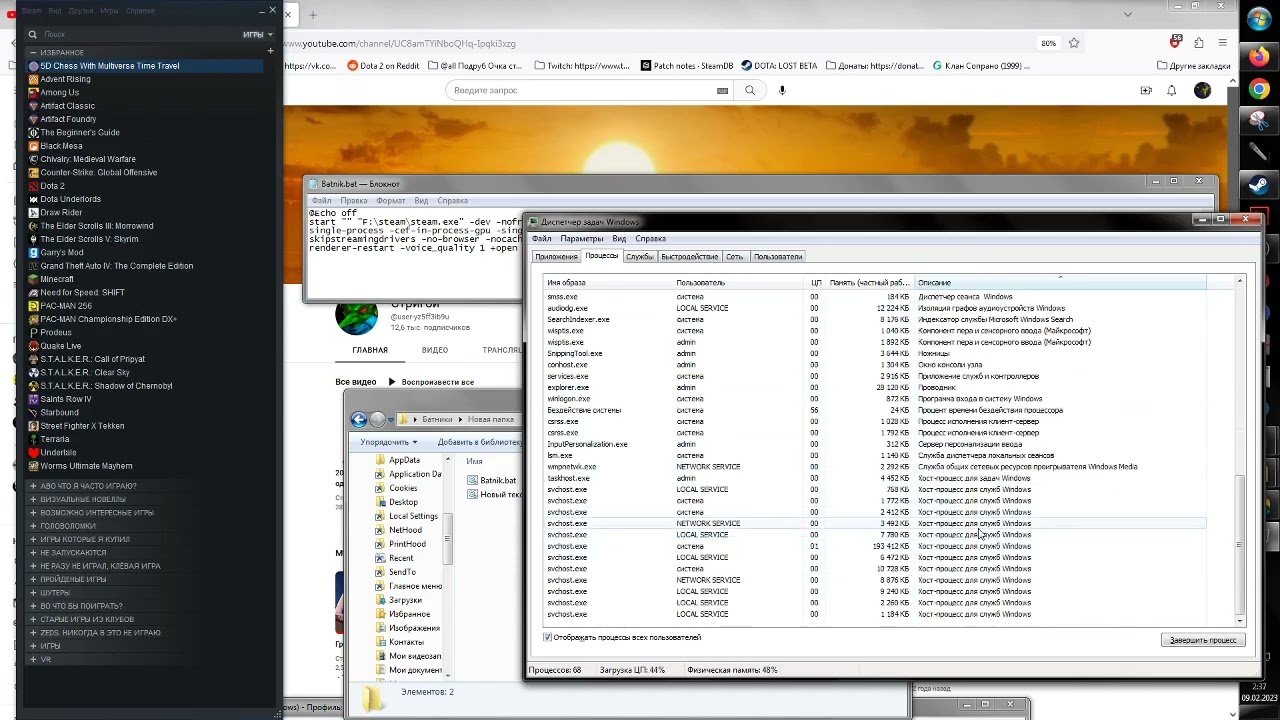Click YouTube create video icon
1280x720 pixels.
(x=1146, y=90)
